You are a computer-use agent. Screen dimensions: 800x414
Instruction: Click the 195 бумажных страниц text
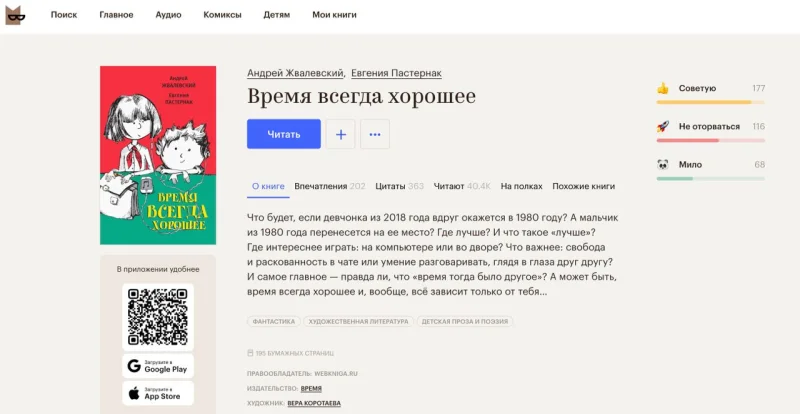(295, 353)
